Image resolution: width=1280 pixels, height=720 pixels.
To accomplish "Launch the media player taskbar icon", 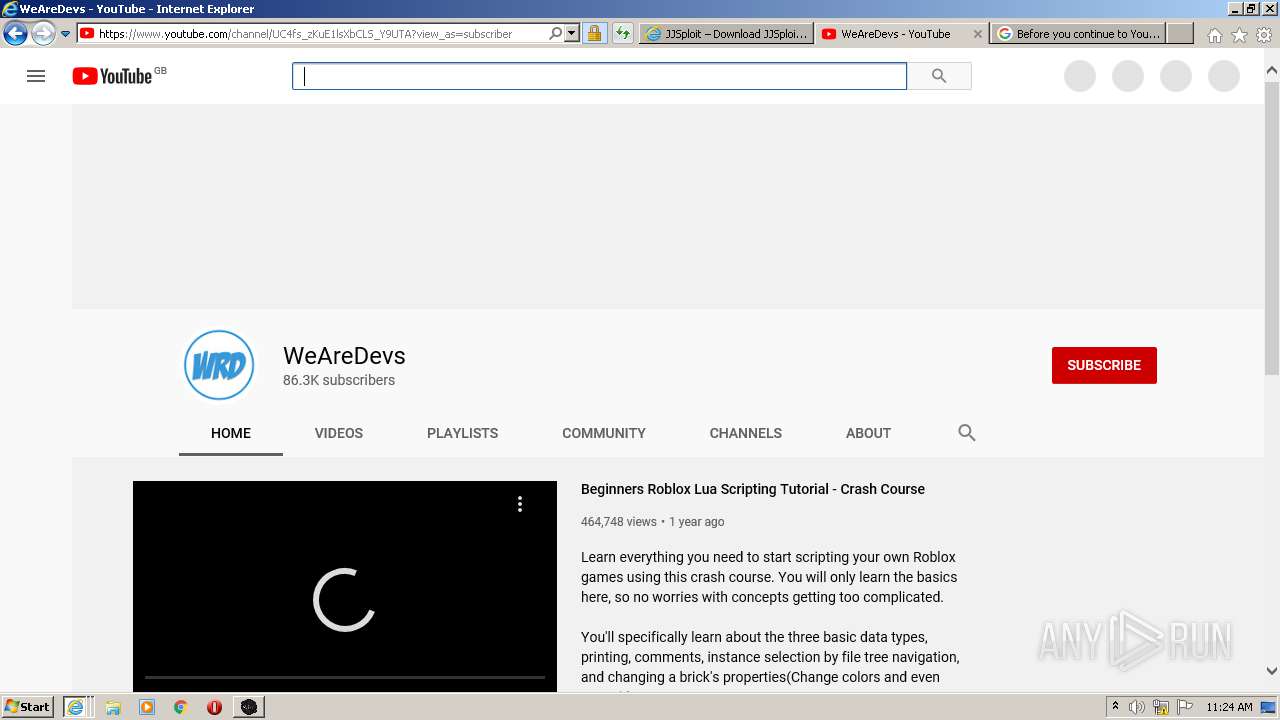I will coord(147,707).
